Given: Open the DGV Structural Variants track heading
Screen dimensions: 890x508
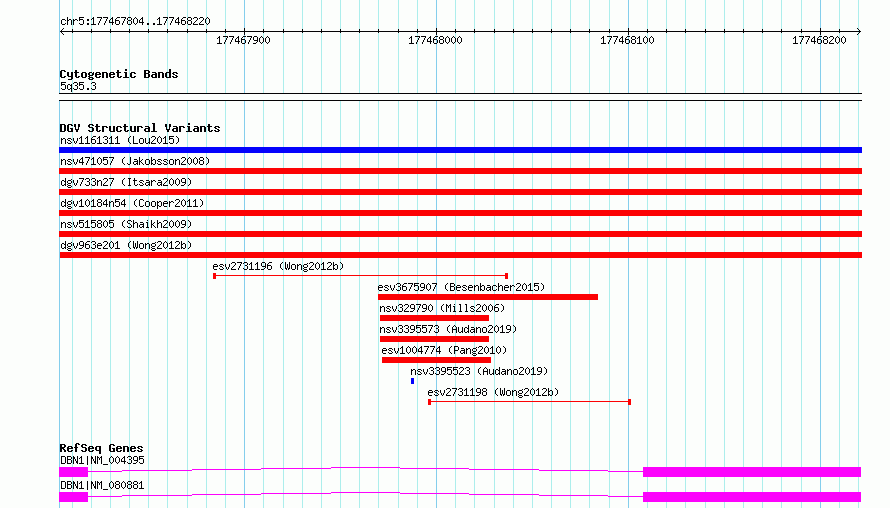Looking at the screenshot, I should tap(140, 128).
